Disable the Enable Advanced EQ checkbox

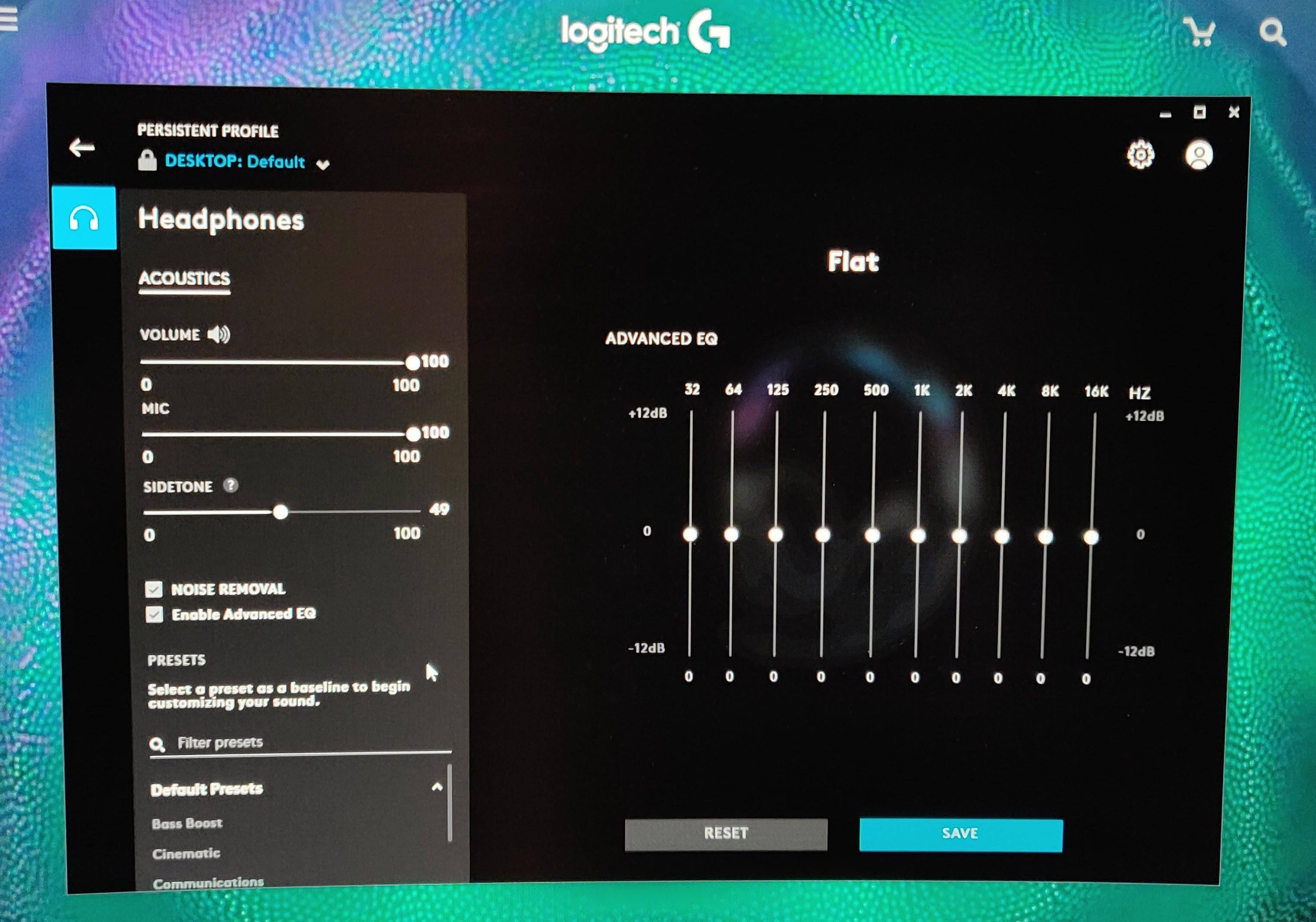click(154, 614)
